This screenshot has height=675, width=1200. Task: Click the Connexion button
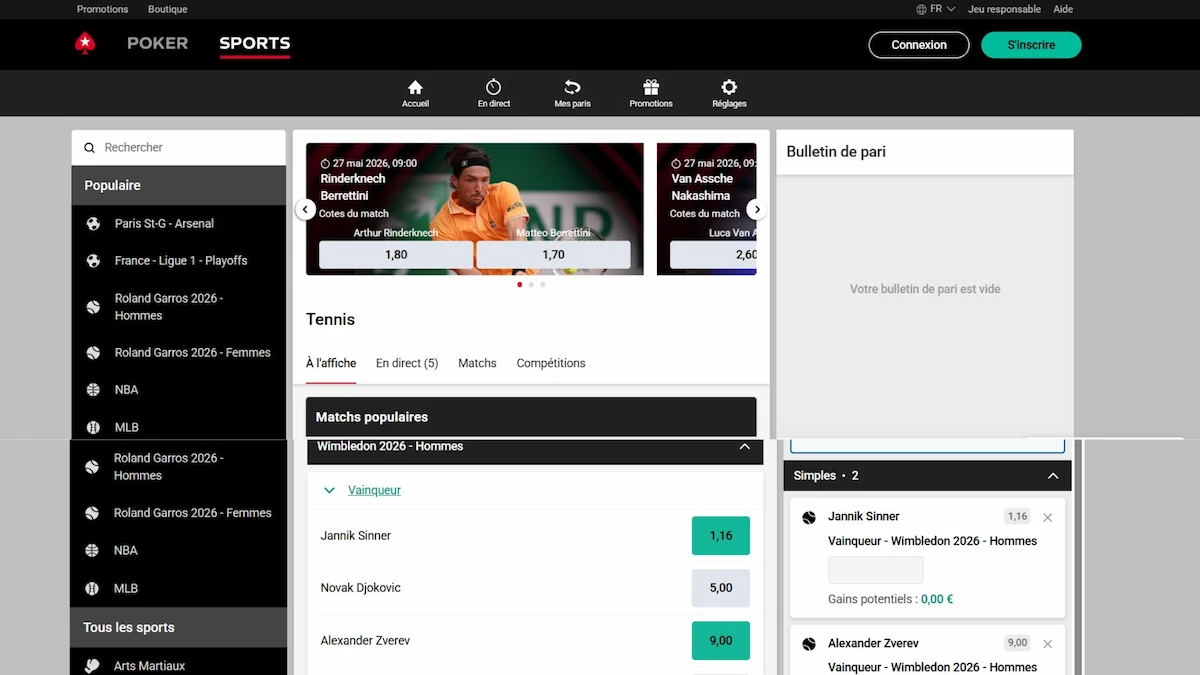919,45
